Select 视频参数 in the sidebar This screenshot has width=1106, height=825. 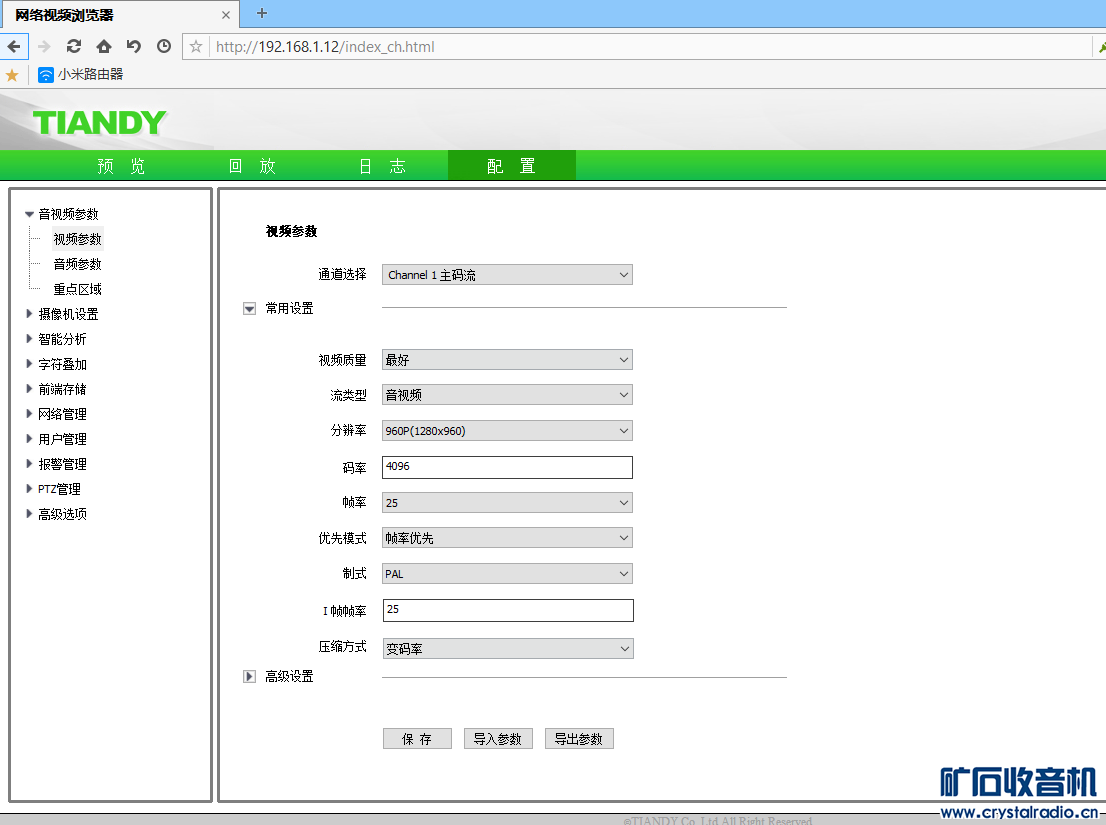tap(78, 239)
